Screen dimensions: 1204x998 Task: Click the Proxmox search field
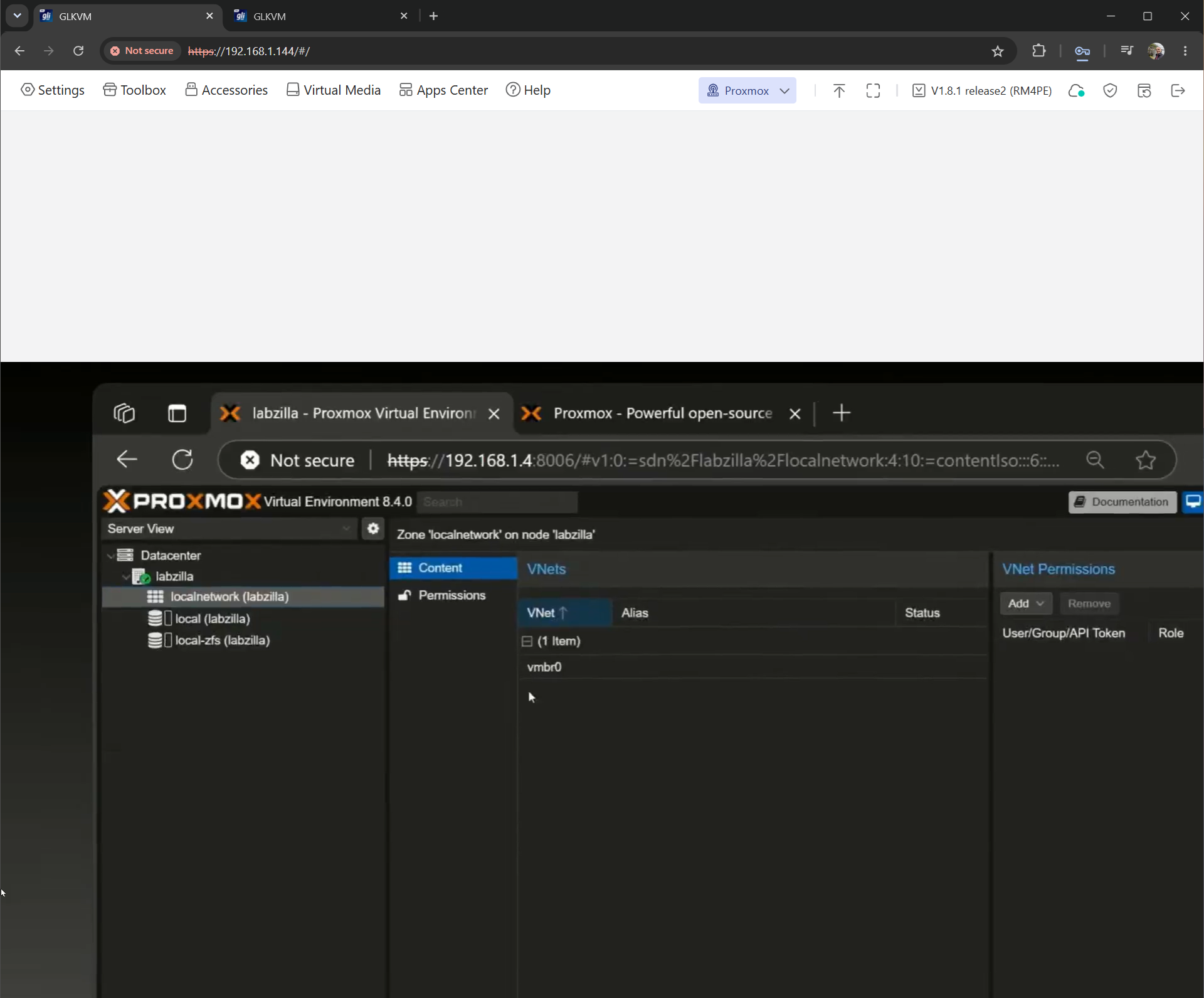coord(497,502)
